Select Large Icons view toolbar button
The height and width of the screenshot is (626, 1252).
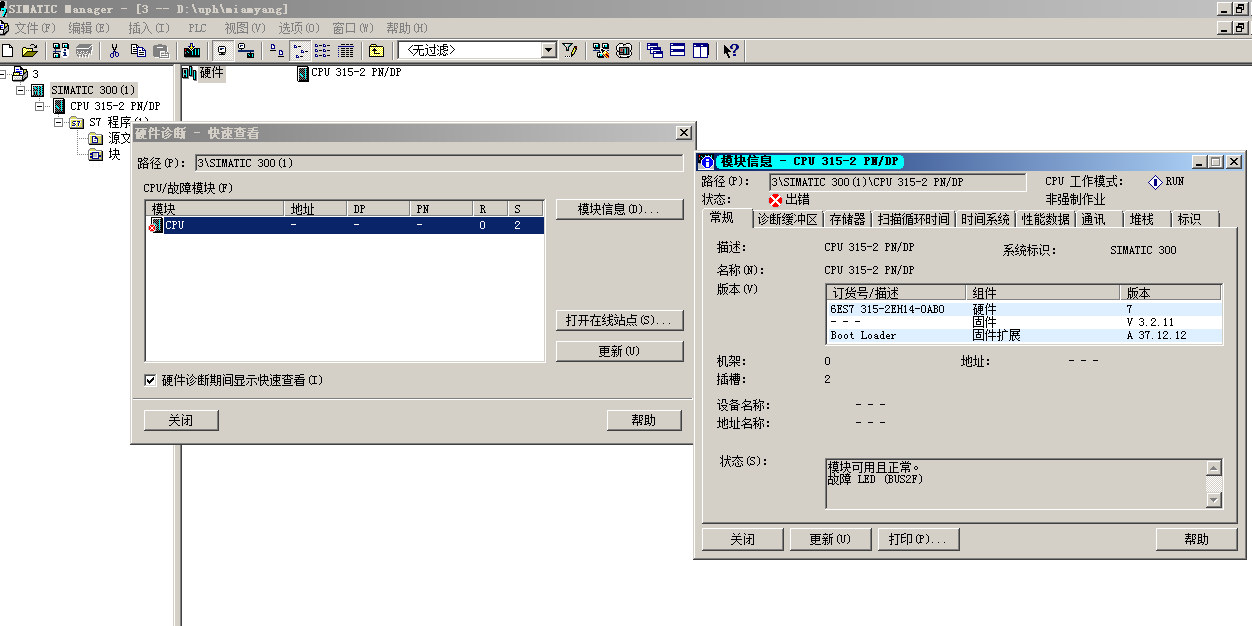277,50
